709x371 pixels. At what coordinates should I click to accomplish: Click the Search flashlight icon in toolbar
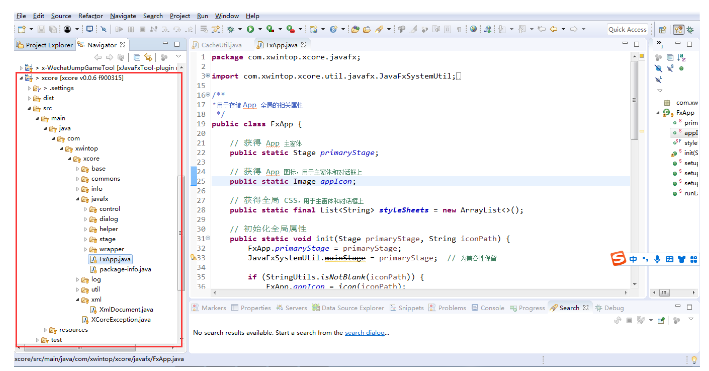coord(379,29)
